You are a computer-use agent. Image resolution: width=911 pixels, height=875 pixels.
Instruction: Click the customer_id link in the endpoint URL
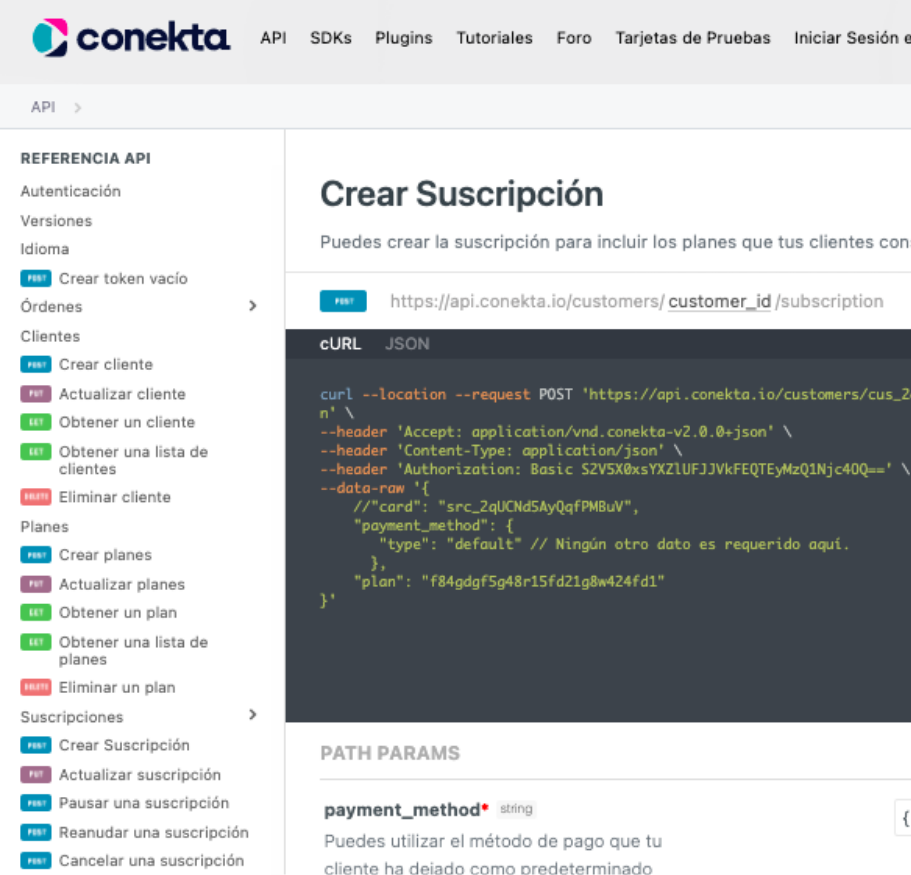tap(718, 300)
